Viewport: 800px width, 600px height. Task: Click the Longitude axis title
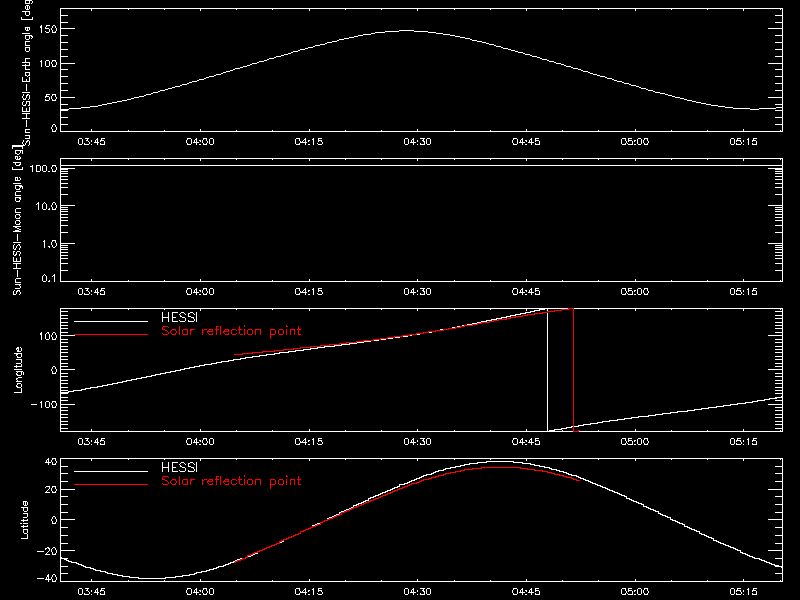pos(18,370)
